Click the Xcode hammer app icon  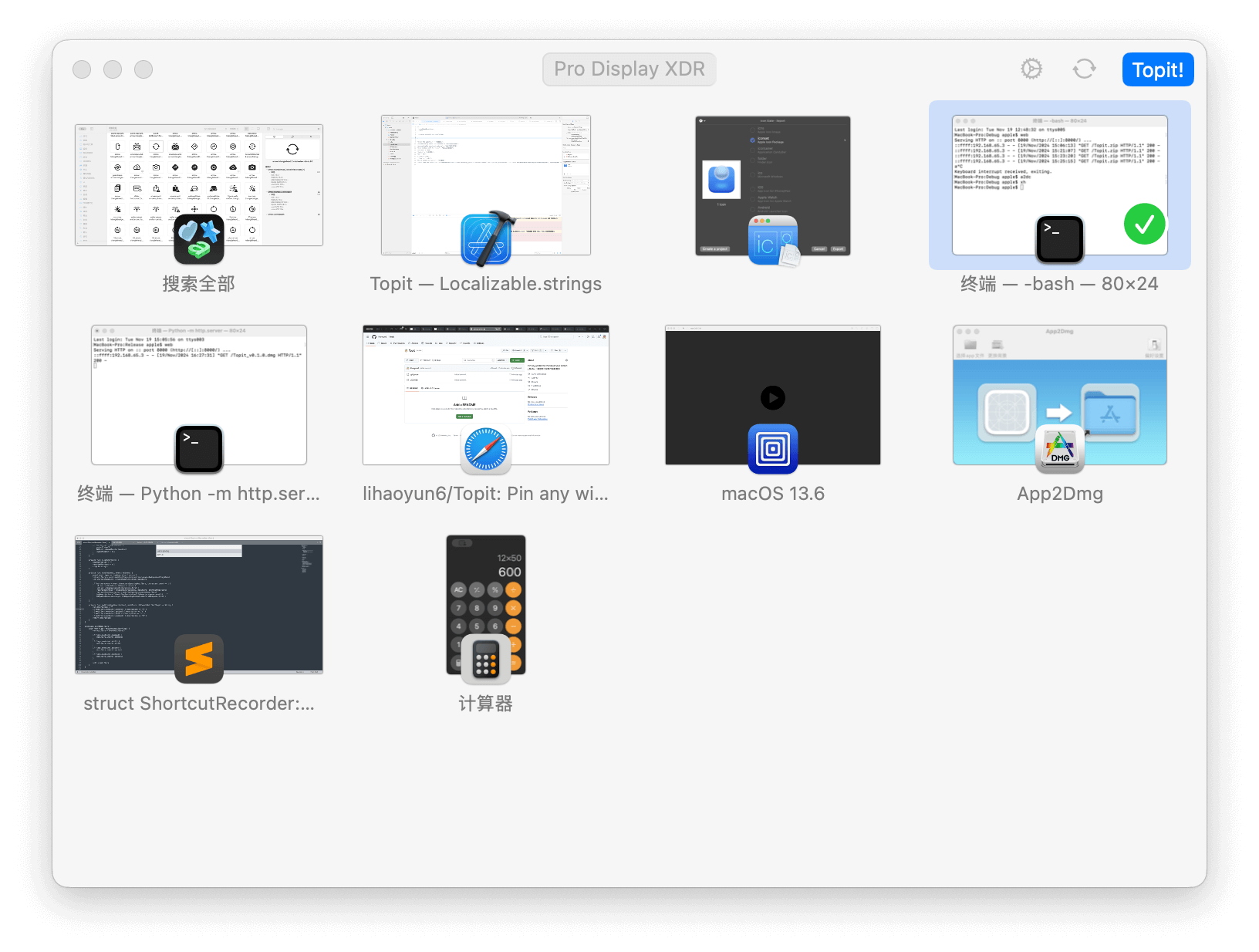[486, 238]
